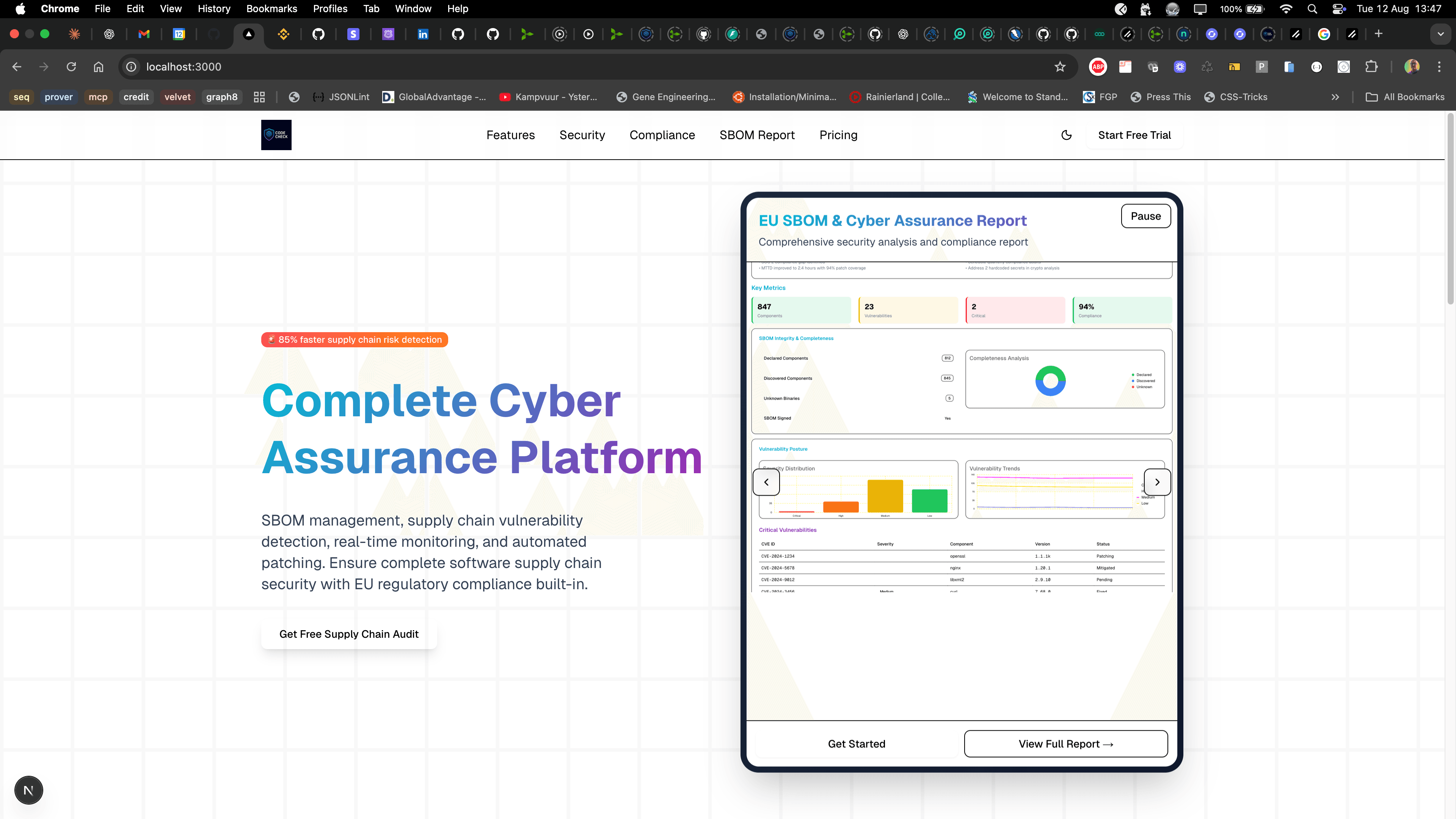Open the tab groups grid icon
The image size is (1456, 819).
[x=259, y=97]
